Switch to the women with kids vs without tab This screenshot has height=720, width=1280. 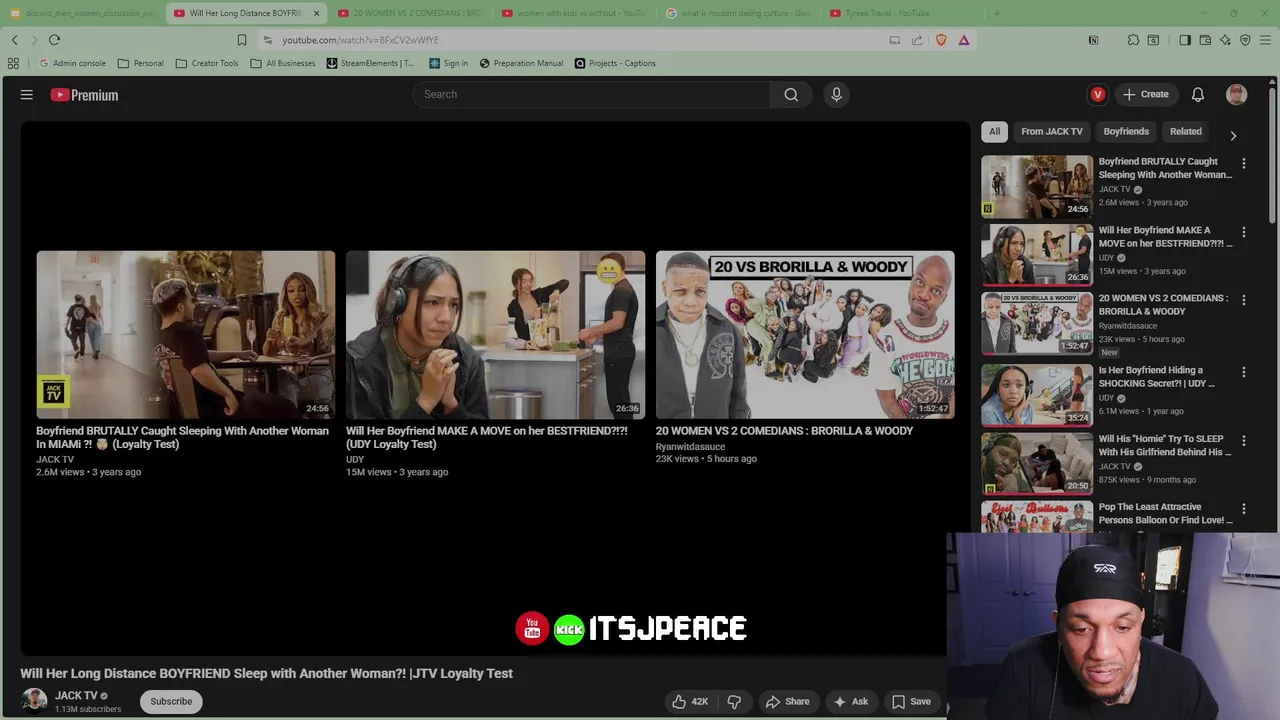point(574,13)
